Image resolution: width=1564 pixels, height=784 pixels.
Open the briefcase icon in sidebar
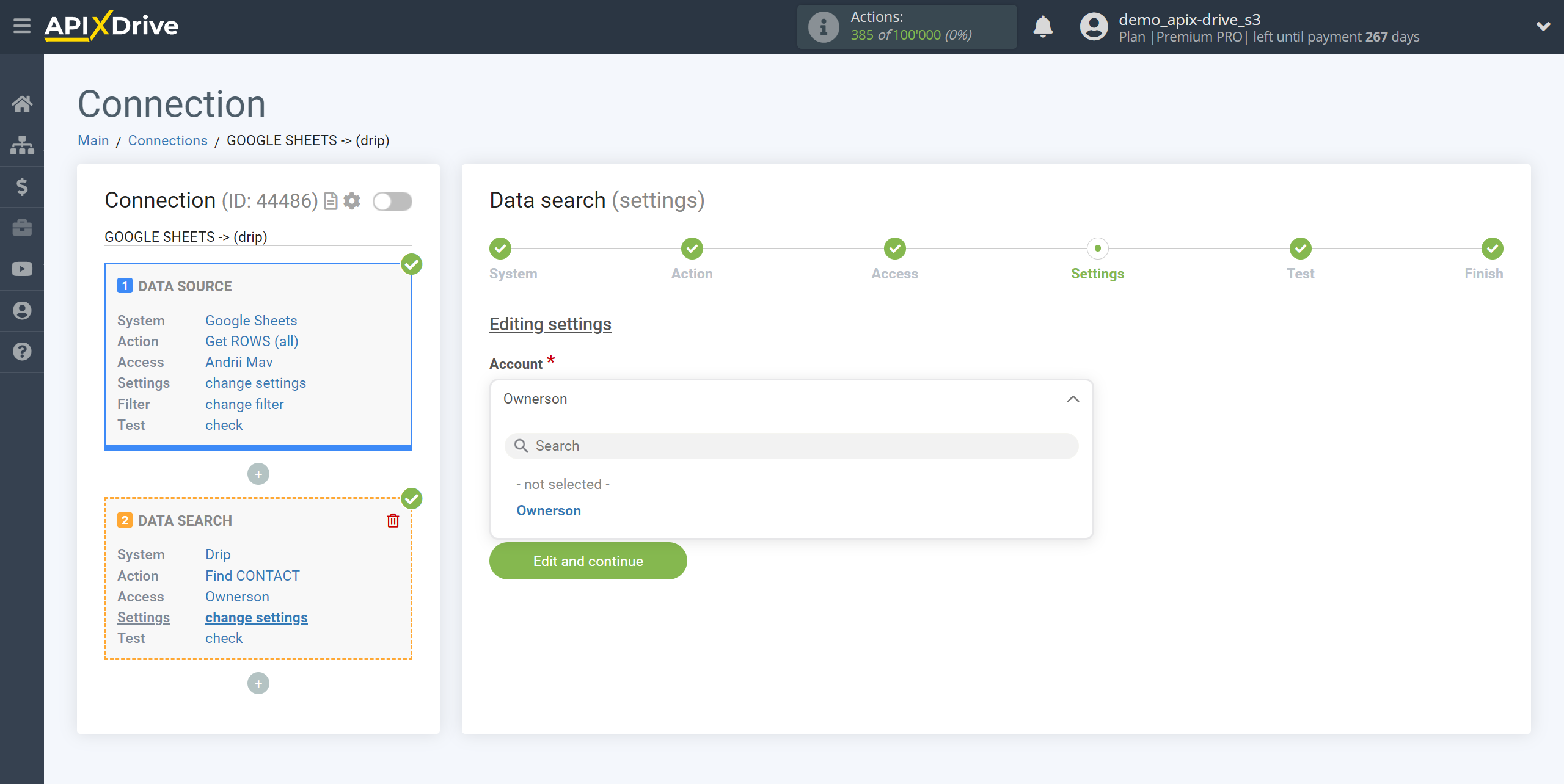pyautogui.click(x=22, y=228)
